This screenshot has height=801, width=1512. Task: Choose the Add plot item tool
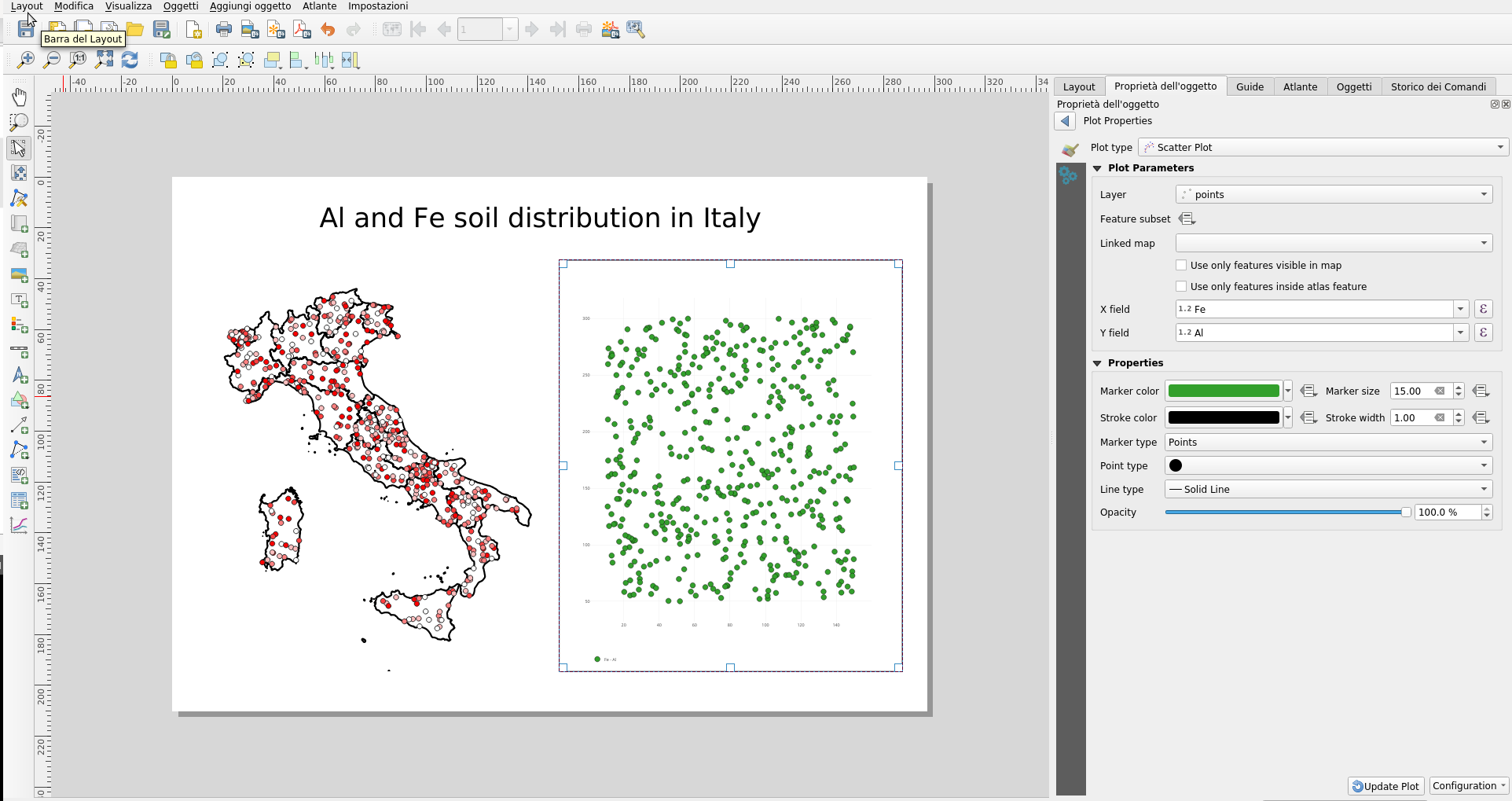(19, 525)
